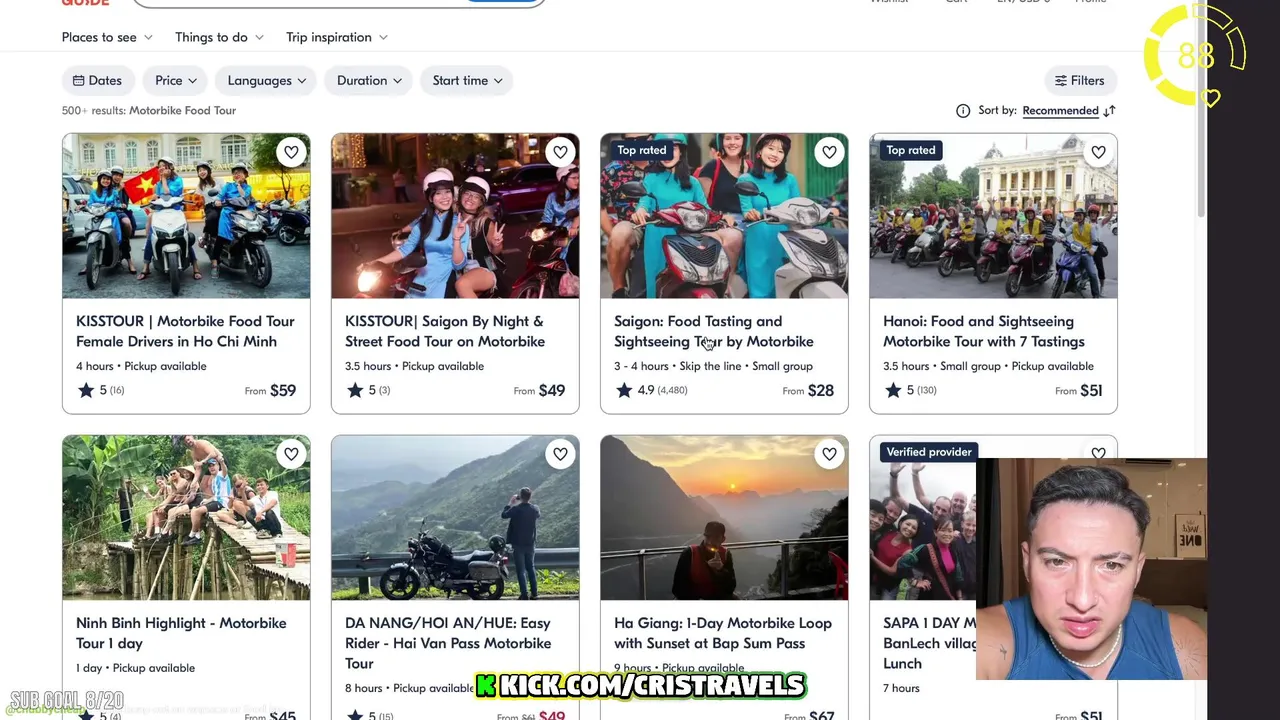Toggle heart on Hanoi Food and Sightseeing tour
Screen dimensions: 1280x720
1098,152
